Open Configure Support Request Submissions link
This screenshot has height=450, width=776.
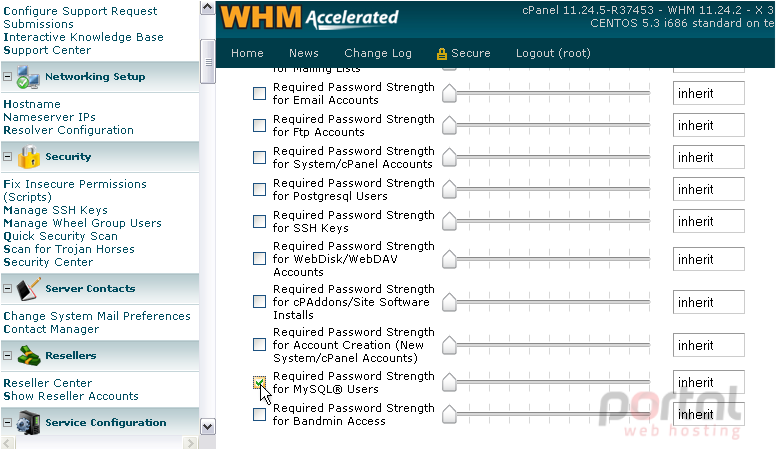coord(80,17)
